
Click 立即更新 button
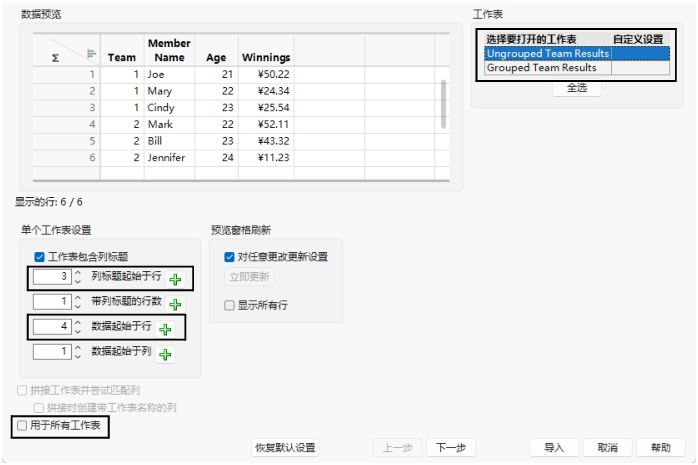249,277
